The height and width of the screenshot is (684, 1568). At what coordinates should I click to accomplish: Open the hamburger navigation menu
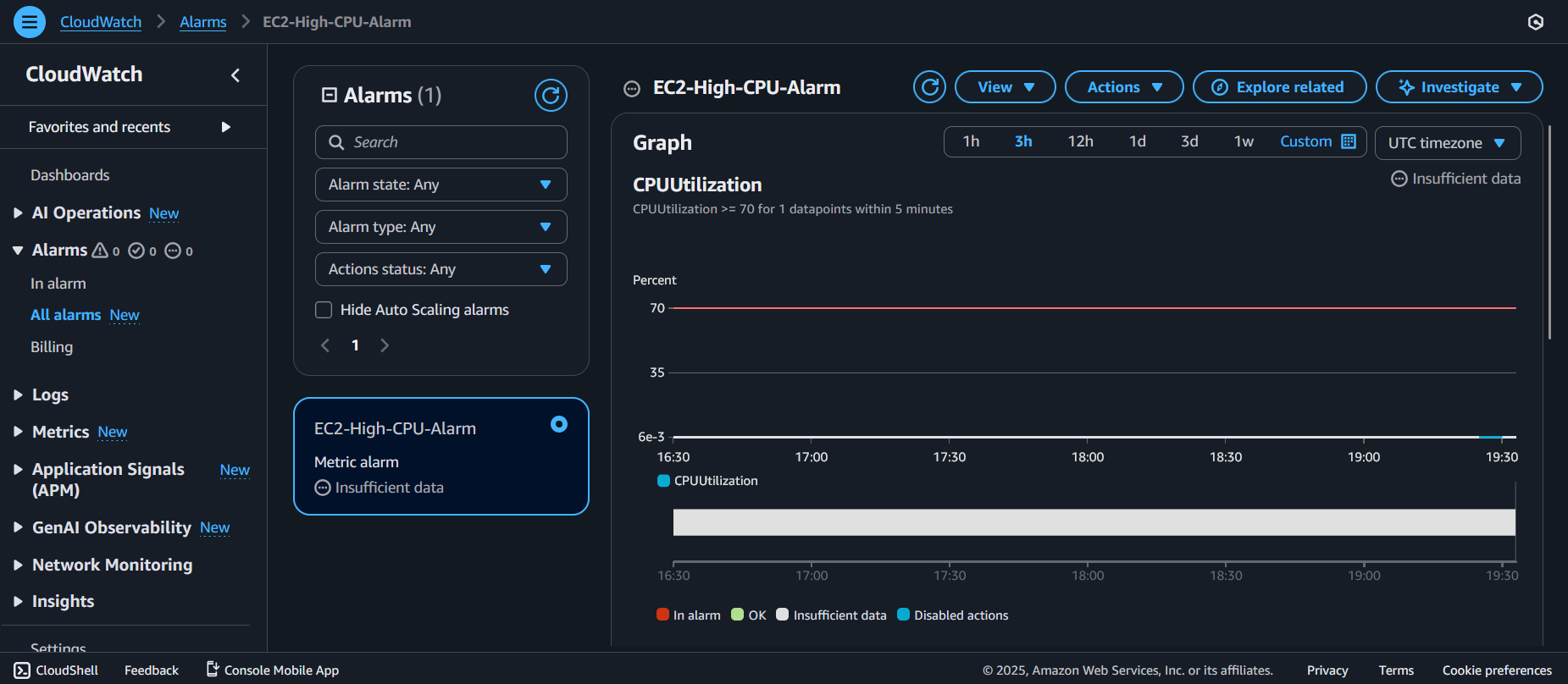pyautogui.click(x=30, y=22)
